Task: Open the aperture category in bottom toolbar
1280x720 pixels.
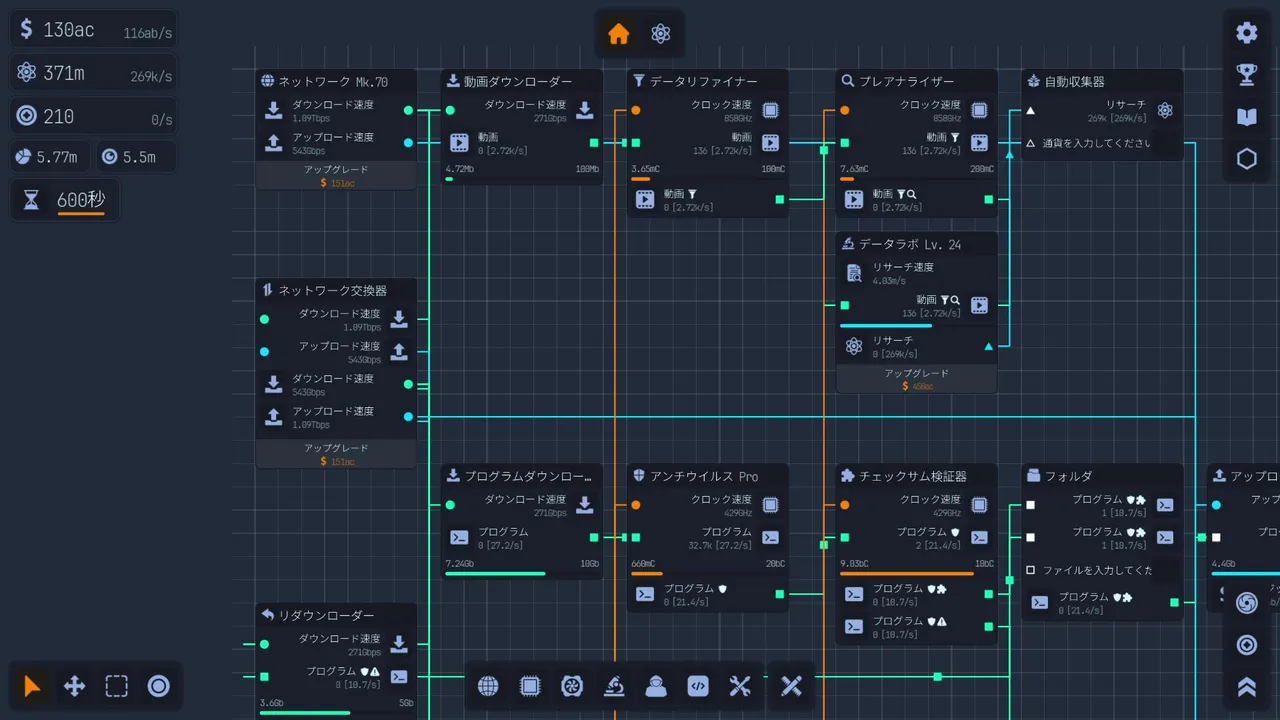Action: [x=572, y=686]
